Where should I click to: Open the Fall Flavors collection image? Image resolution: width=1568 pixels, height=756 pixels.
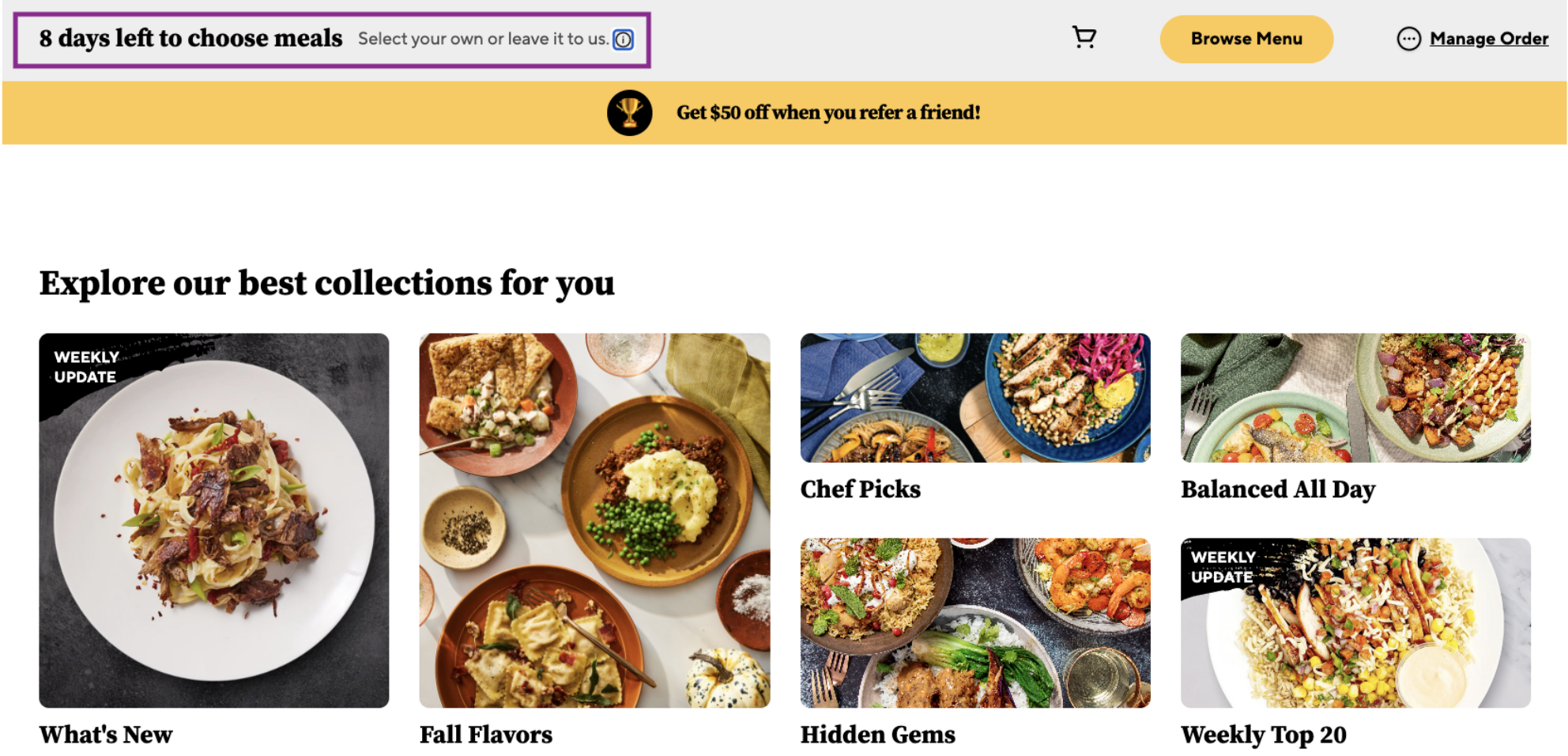tap(594, 520)
